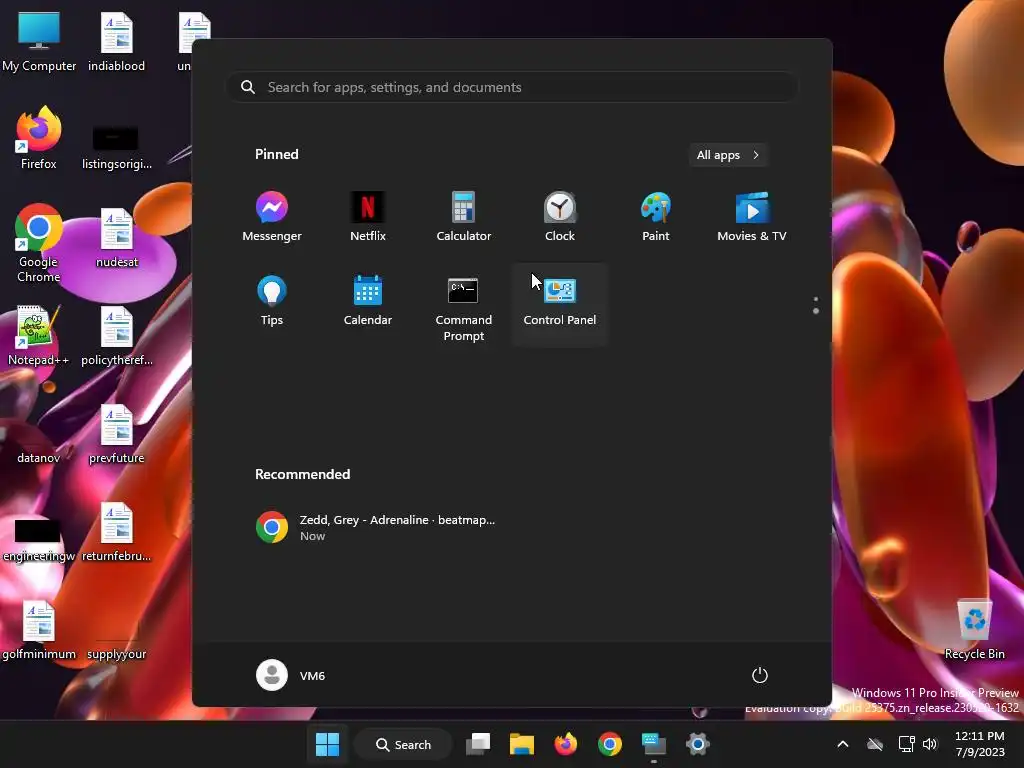This screenshot has width=1024, height=768.
Task: Select returnfebru... desktop file
Action: 116,531
